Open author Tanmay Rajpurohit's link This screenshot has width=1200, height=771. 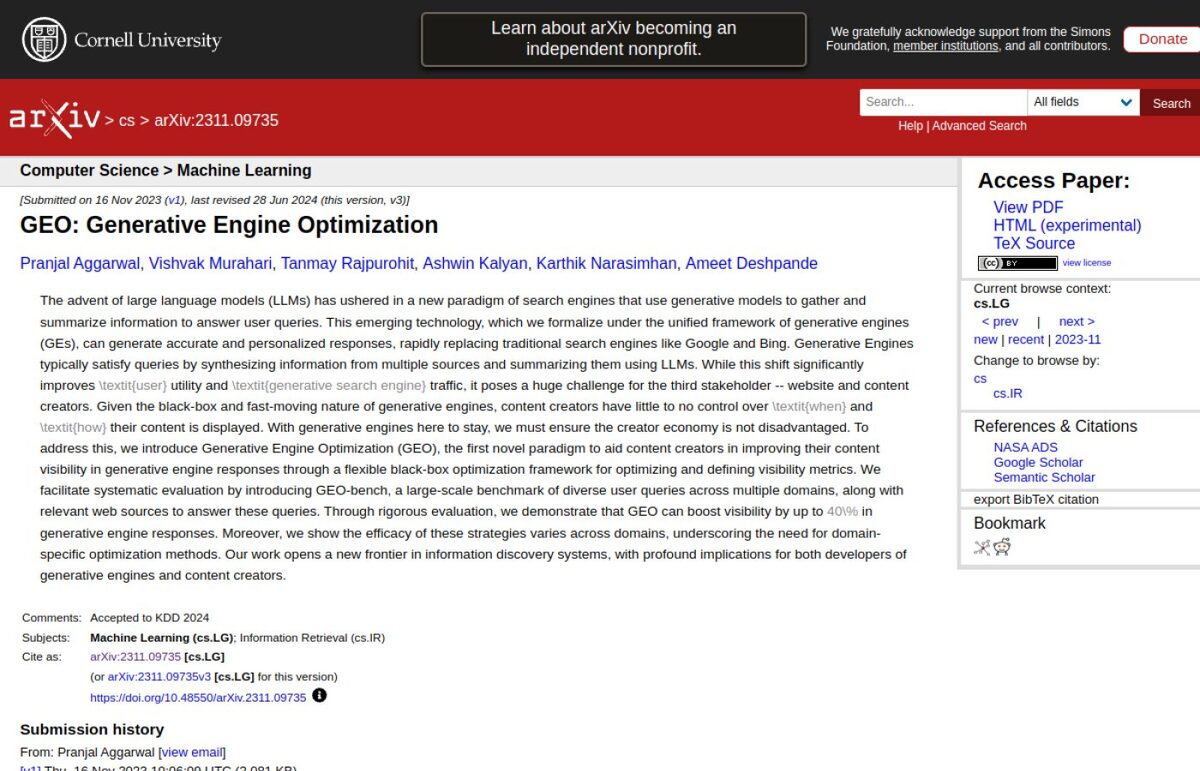(347, 264)
